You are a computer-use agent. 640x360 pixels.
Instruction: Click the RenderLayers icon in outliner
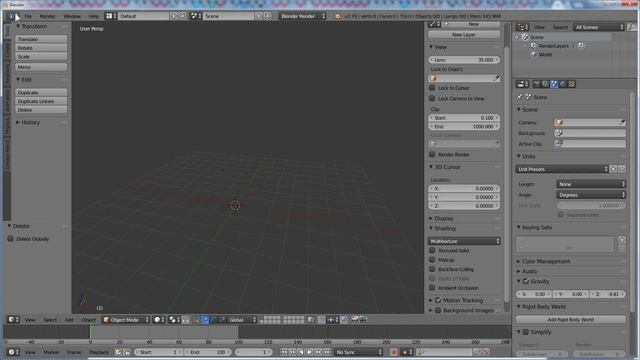(x=533, y=46)
